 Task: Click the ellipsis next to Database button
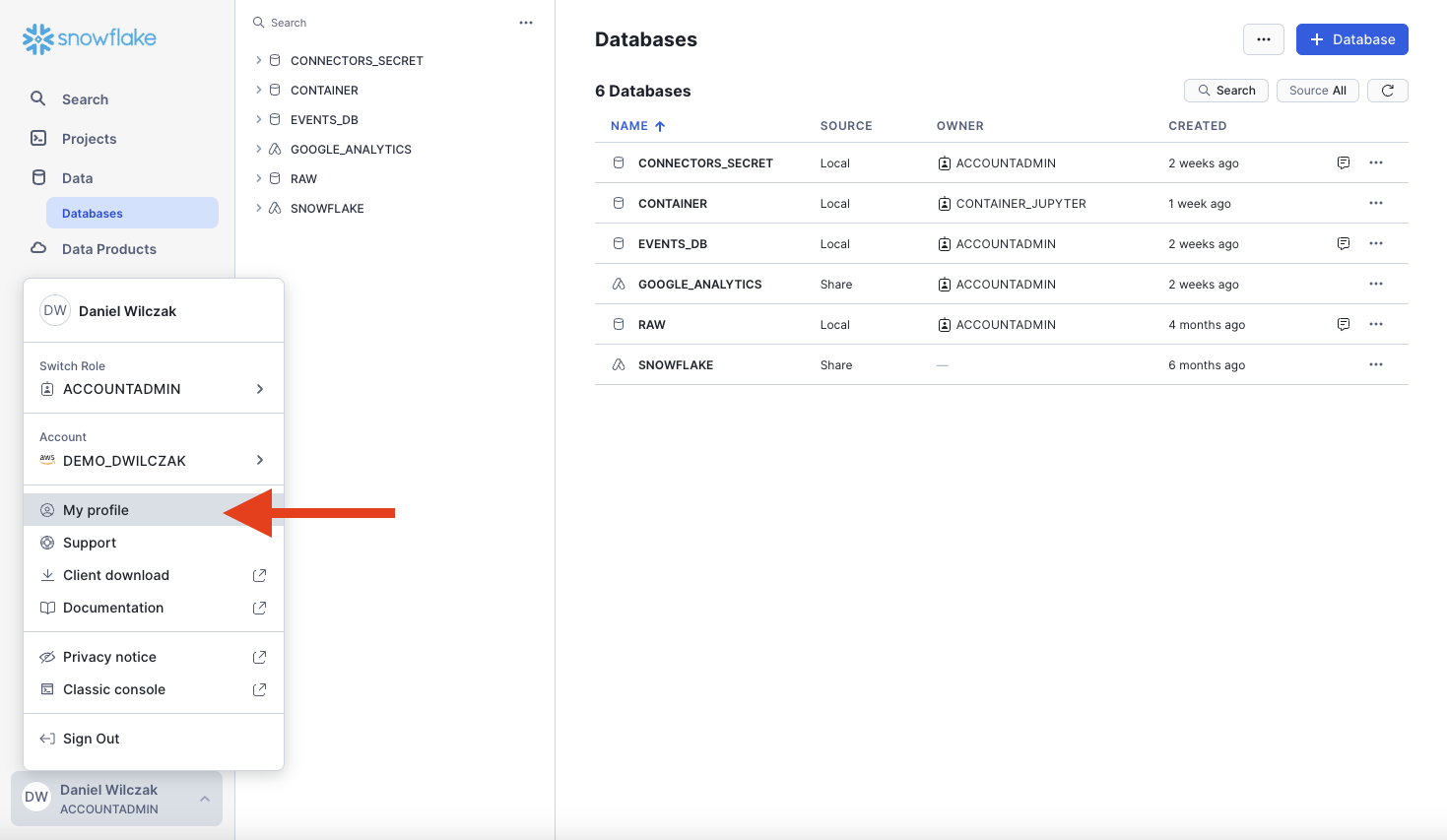(1263, 39)
